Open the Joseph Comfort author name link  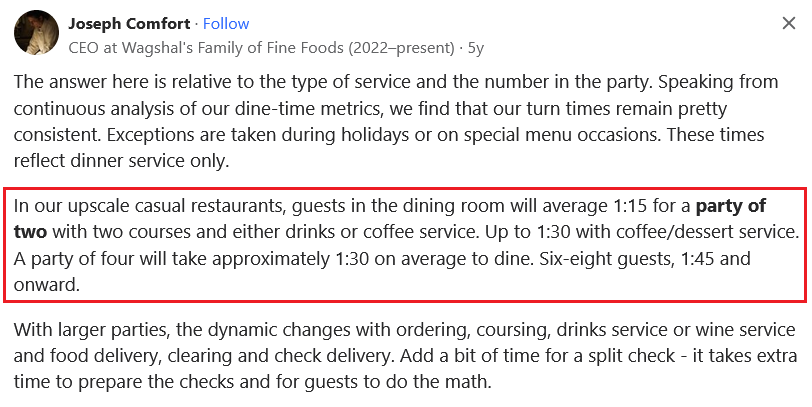tap(129, 24)
